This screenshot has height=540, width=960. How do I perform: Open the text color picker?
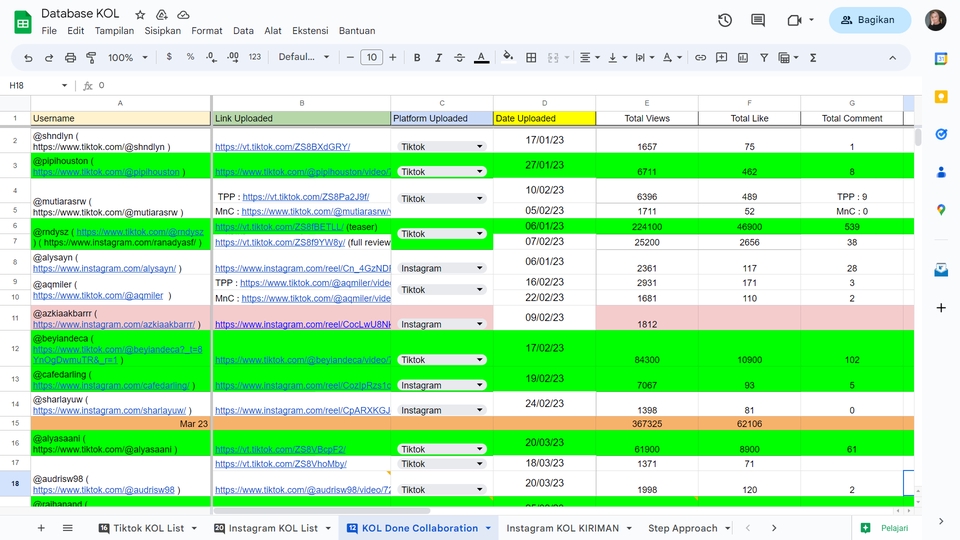click(481, 58)
